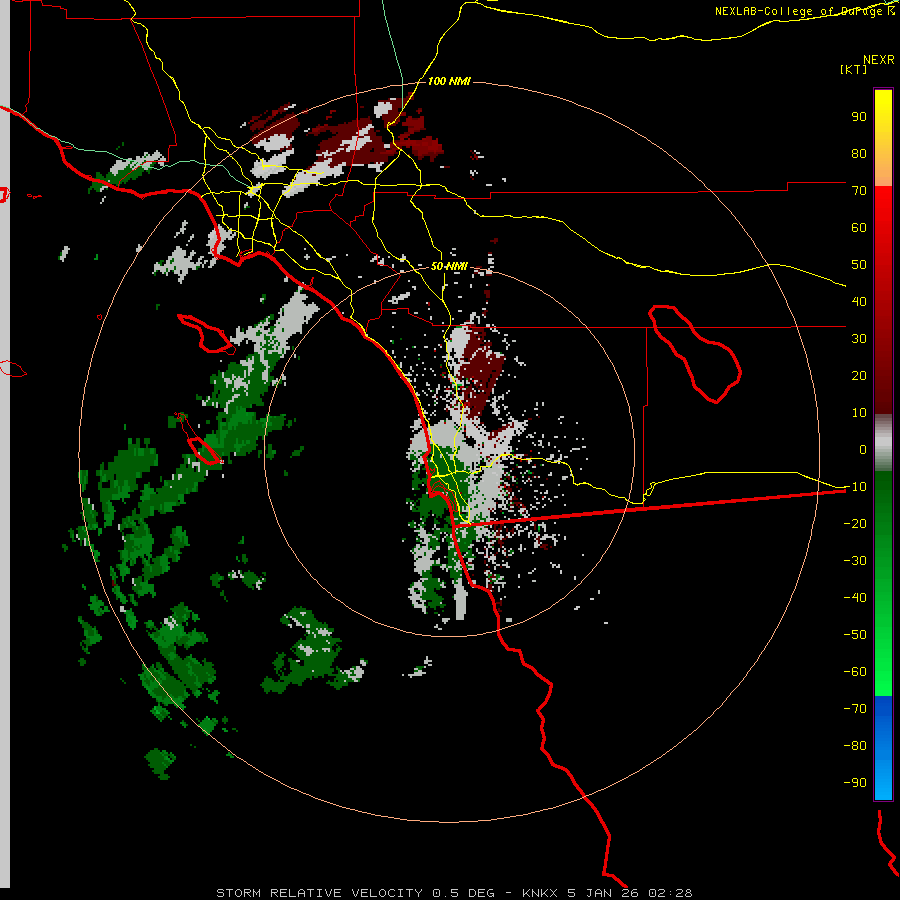Screen dimensions: 900x900
Task: Click the -60 value on velocity scale
Action: coord(855,672)
